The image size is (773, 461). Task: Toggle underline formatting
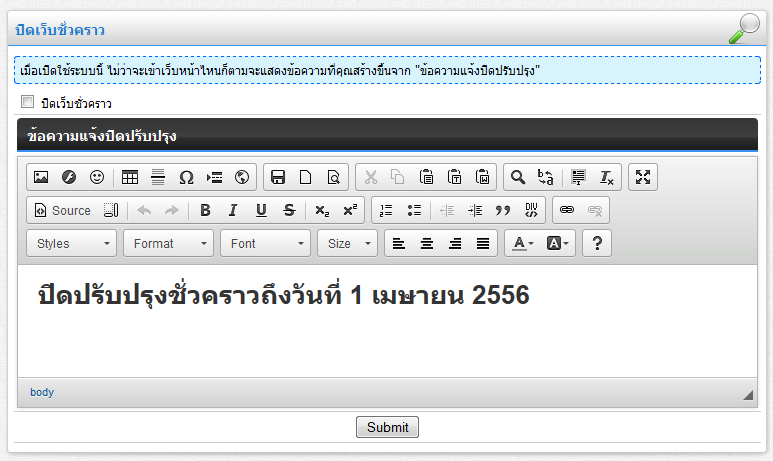click(261, 211)
